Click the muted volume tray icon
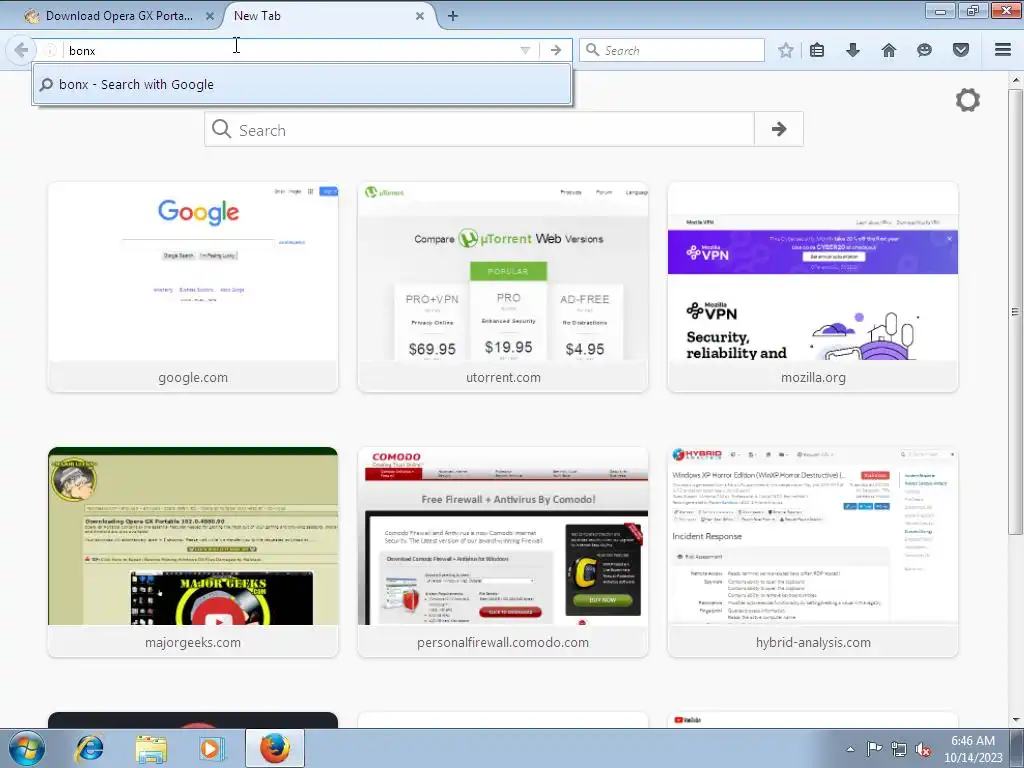Viewport: 1024px width, 768px height. tap(923, 749)
